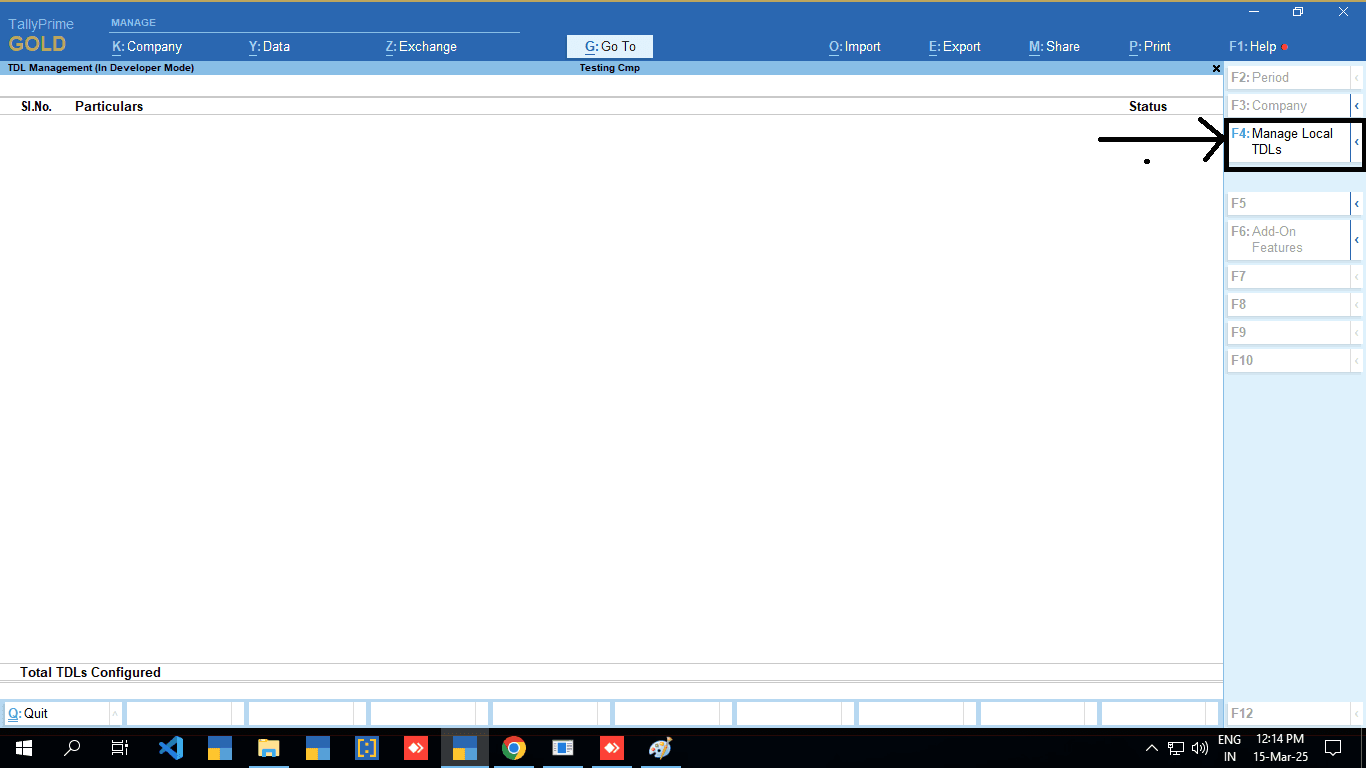Open the M: Share menu
The image size is (1366, 768).
point(1054,46)
